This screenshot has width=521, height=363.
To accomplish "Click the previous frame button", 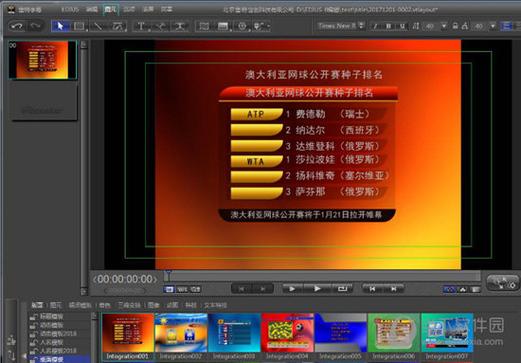I will 241,289.
